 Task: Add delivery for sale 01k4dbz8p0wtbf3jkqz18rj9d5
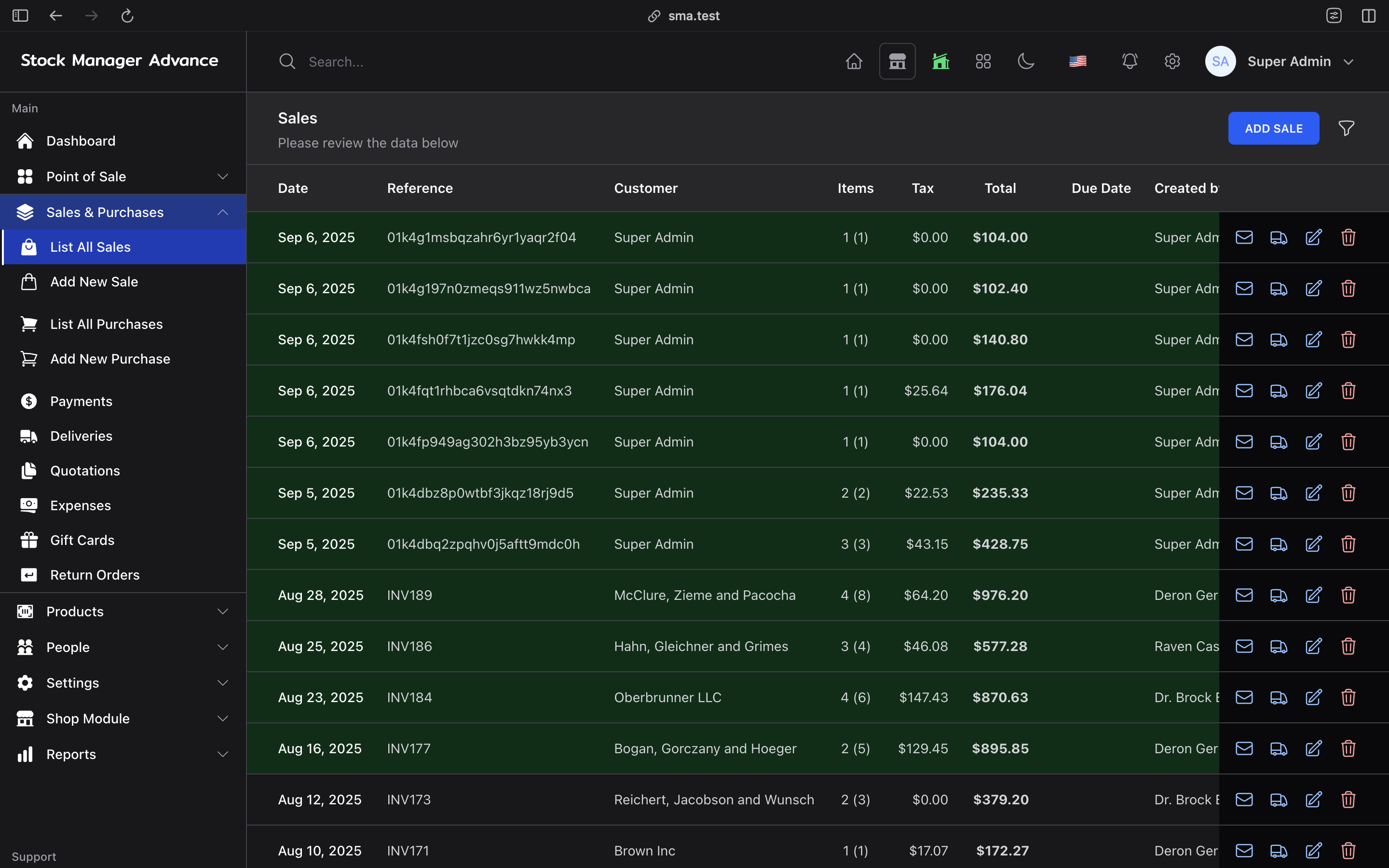1278,492
